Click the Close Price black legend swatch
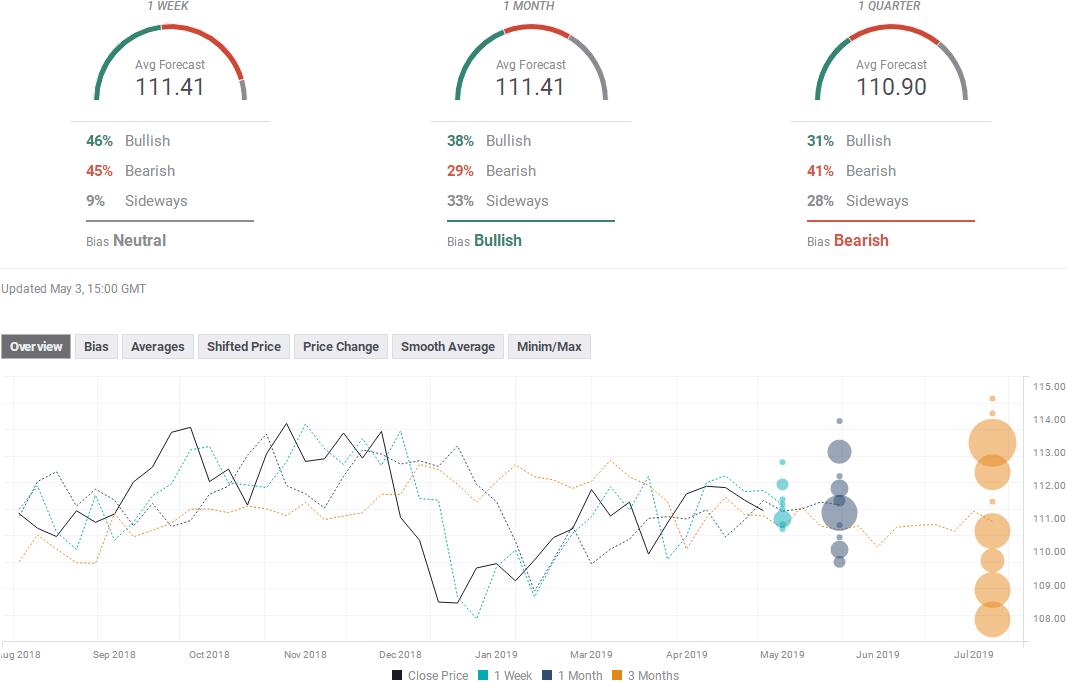The width and height of the screenshot is (1067, 682). [x=397, y=675]
